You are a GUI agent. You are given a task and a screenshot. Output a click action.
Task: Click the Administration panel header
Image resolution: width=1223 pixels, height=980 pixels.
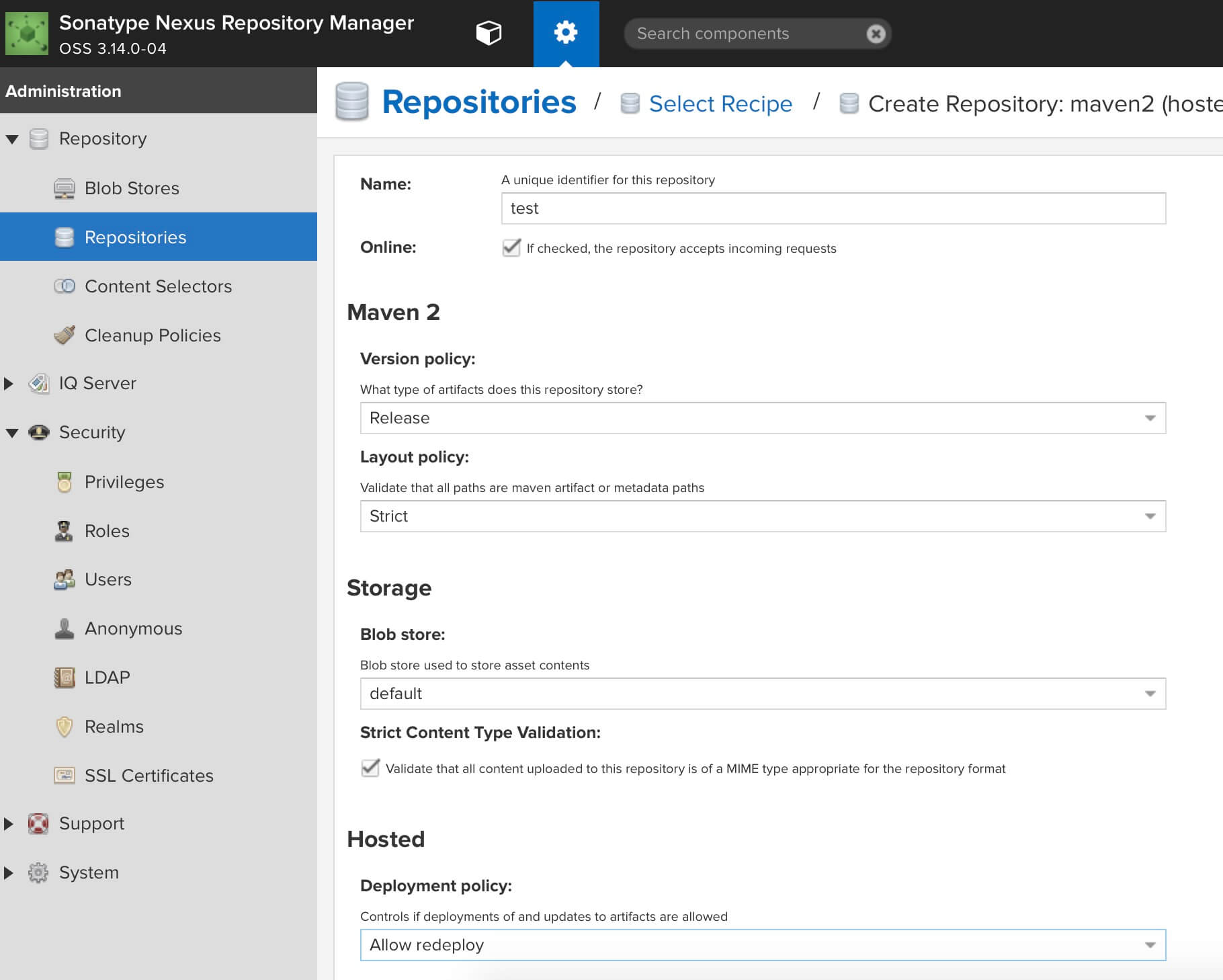pyautogui.click(x=159, y=91)
